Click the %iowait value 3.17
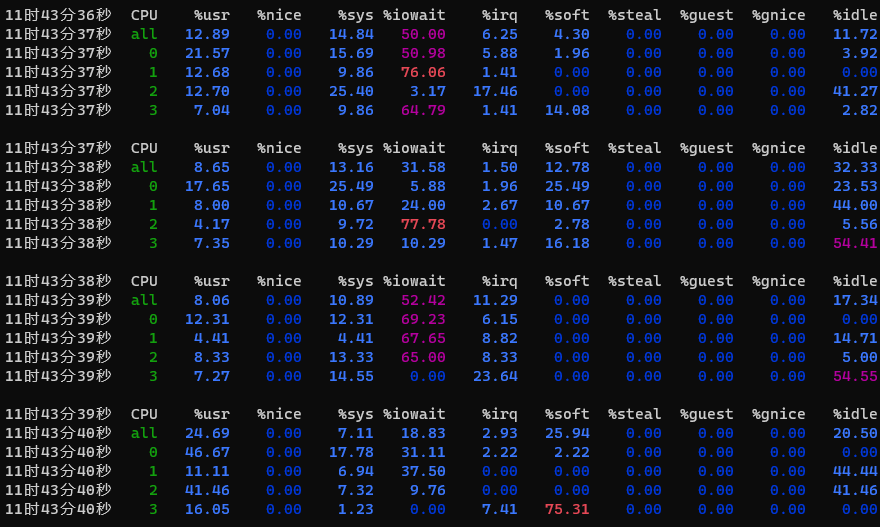The height and width of the screenshot is (527, 880). click(428, 91)
